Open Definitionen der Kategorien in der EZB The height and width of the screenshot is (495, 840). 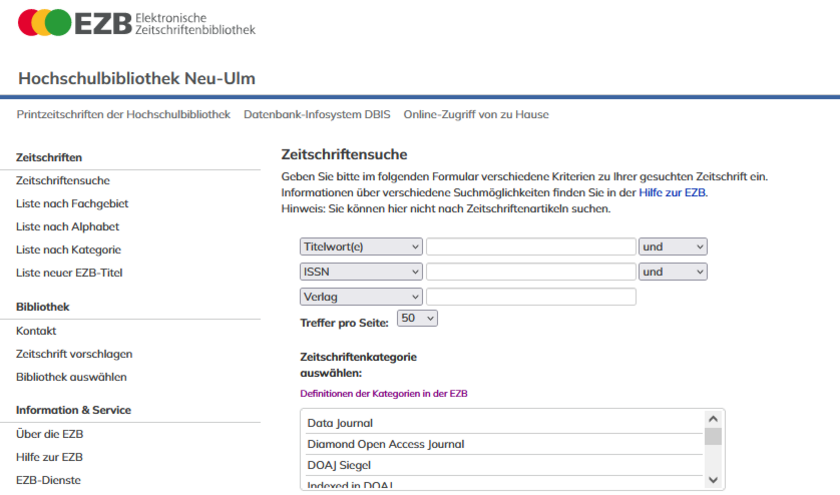(384, 394)
